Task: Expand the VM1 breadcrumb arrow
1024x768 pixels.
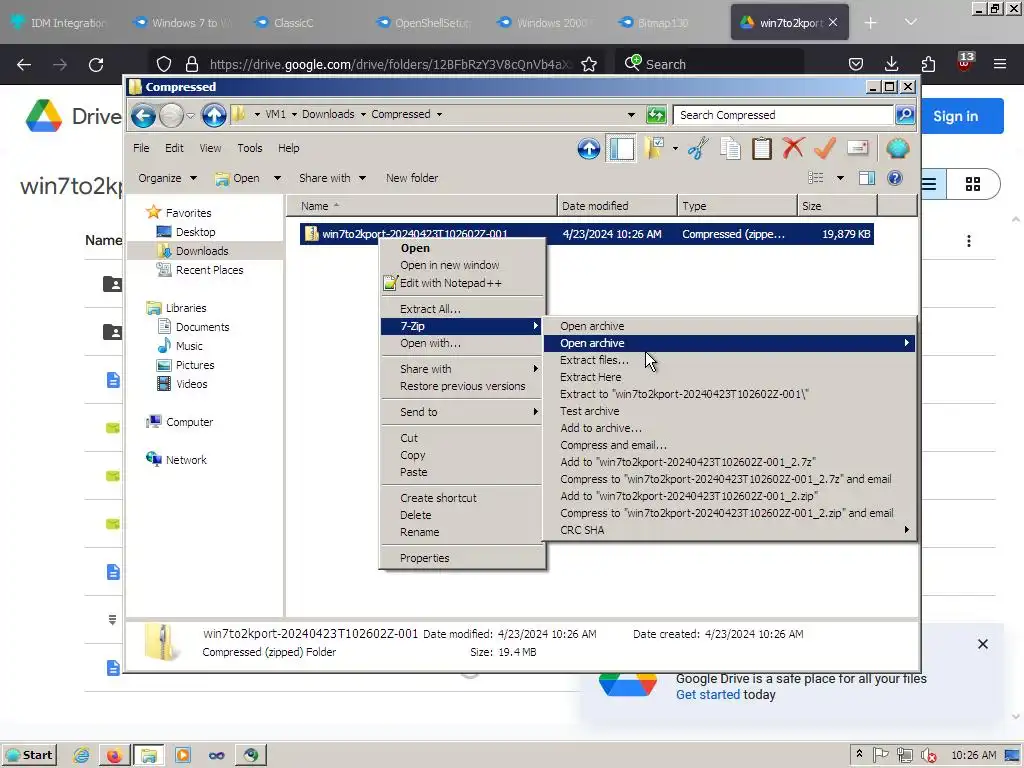Action: pyautogui.click(x=294, y=114)
